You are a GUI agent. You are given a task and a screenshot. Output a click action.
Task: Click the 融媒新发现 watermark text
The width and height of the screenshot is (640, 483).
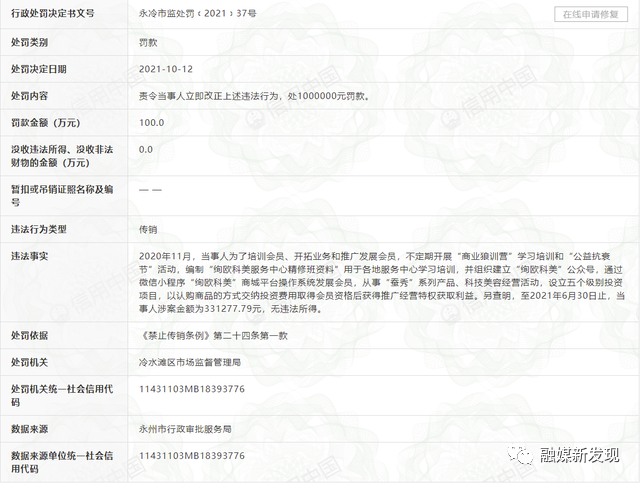580,455
